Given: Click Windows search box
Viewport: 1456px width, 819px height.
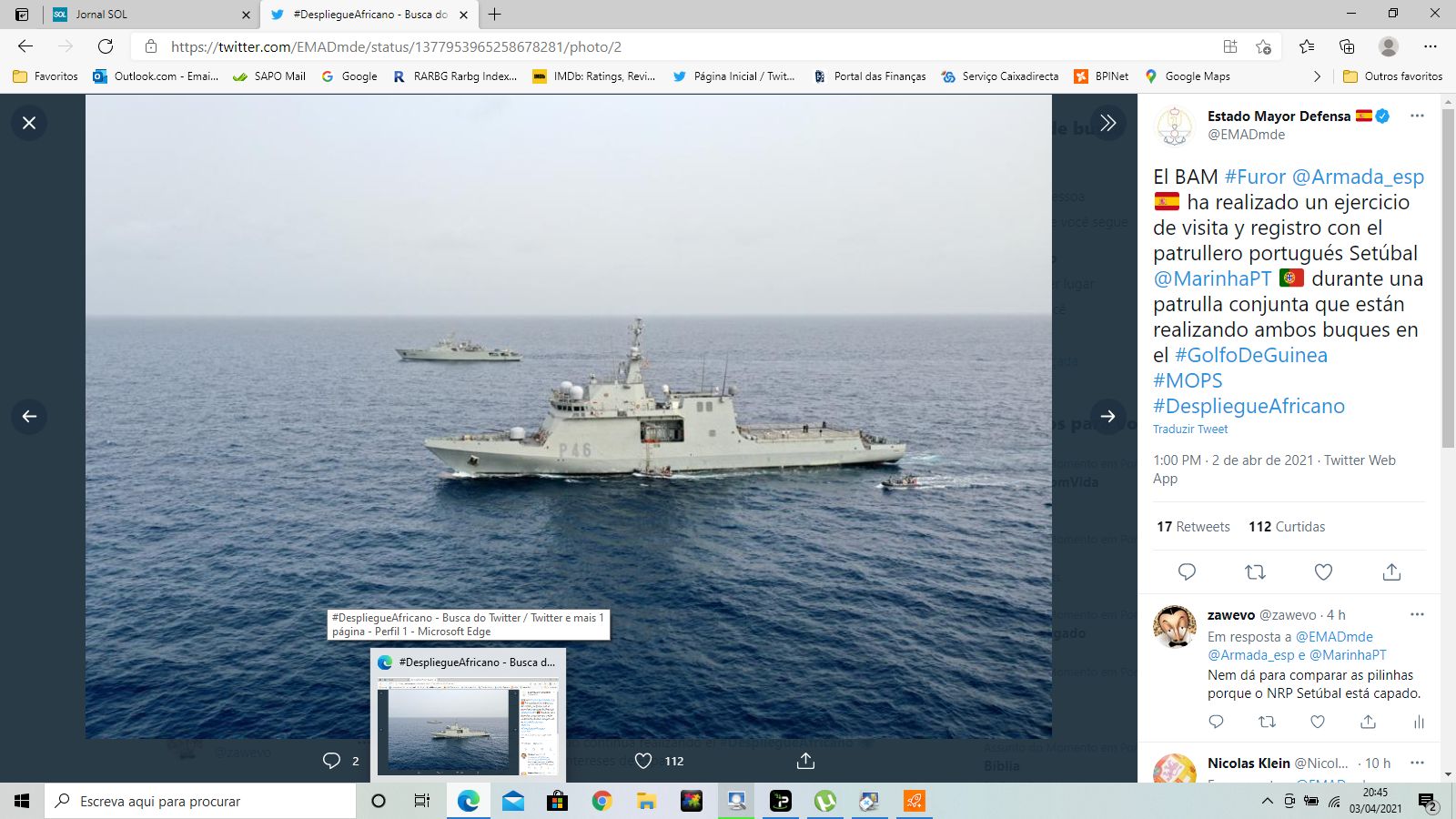Looking at the screenshot, I should pos(200,801).
